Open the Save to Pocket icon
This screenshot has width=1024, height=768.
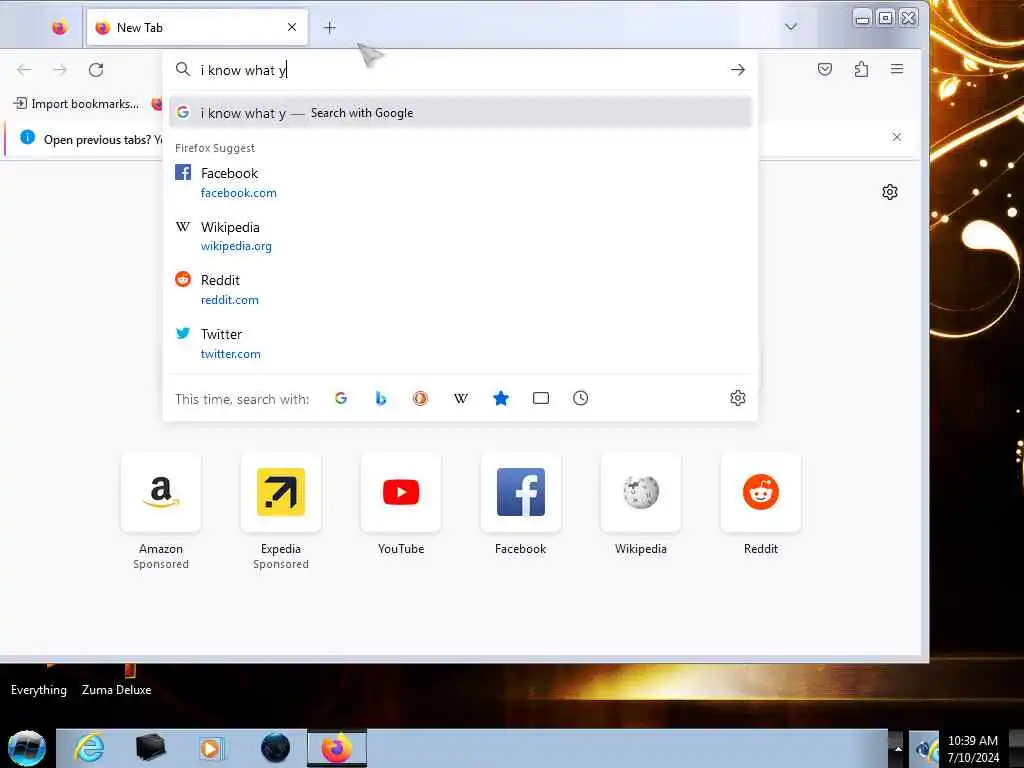point(825,69)
